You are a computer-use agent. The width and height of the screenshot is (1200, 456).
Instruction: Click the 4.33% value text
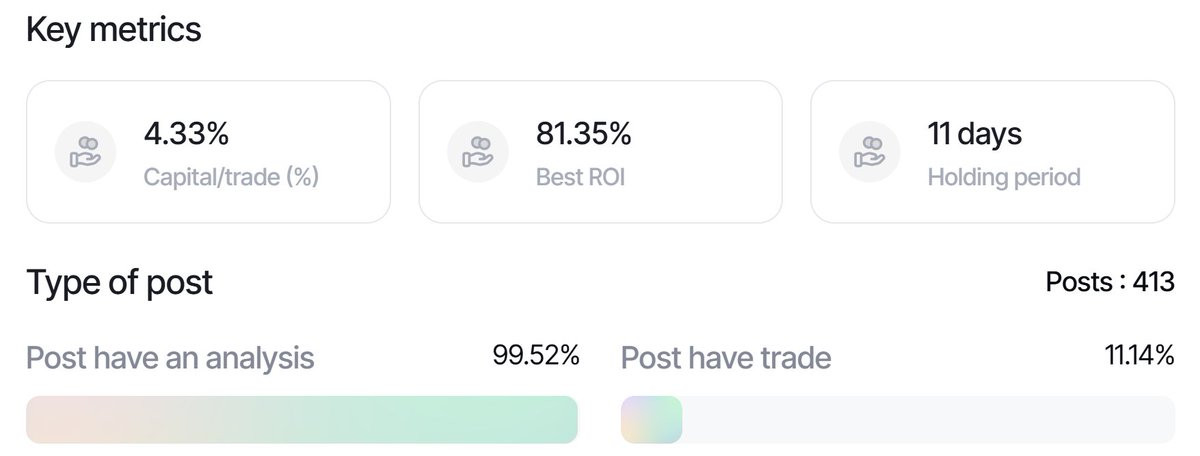pos(187,133)
